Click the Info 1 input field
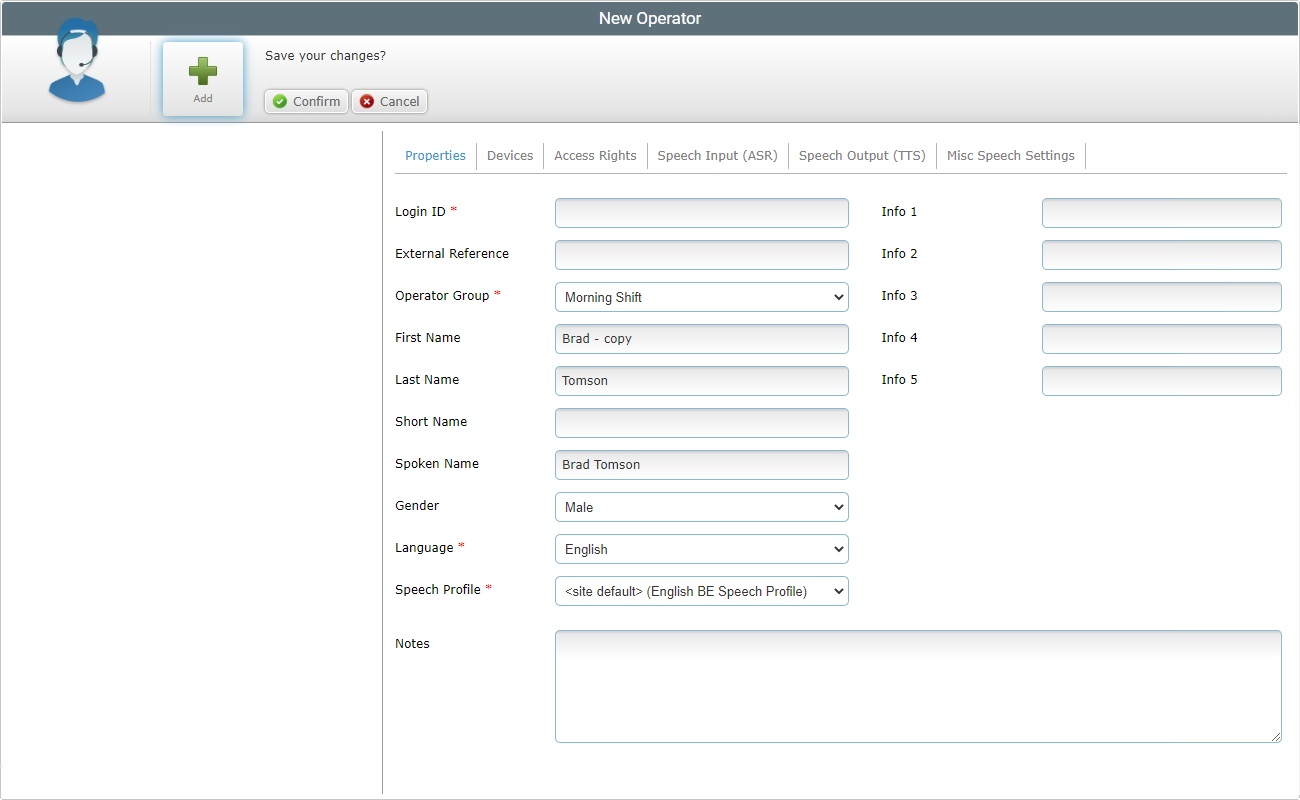The image size is (1300, 800). click(1161, 213)
